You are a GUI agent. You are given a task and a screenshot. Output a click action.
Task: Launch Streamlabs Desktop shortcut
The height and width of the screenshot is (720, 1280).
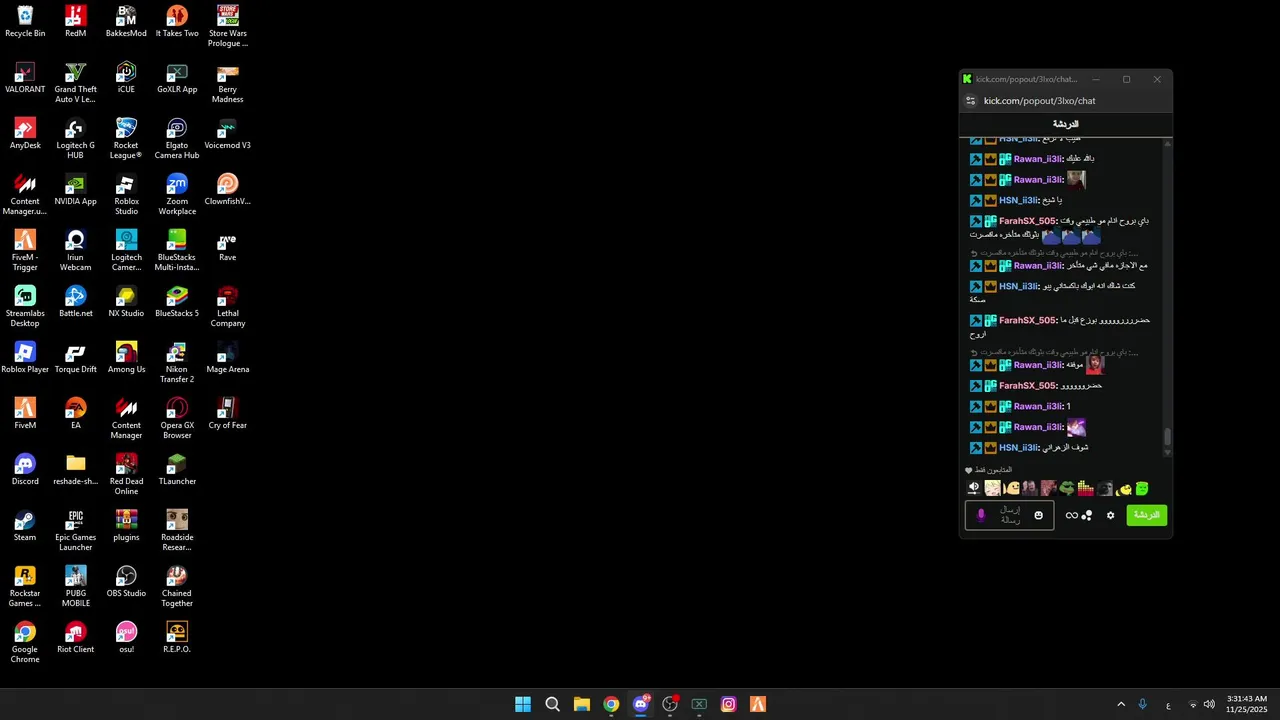coord(25,307)
